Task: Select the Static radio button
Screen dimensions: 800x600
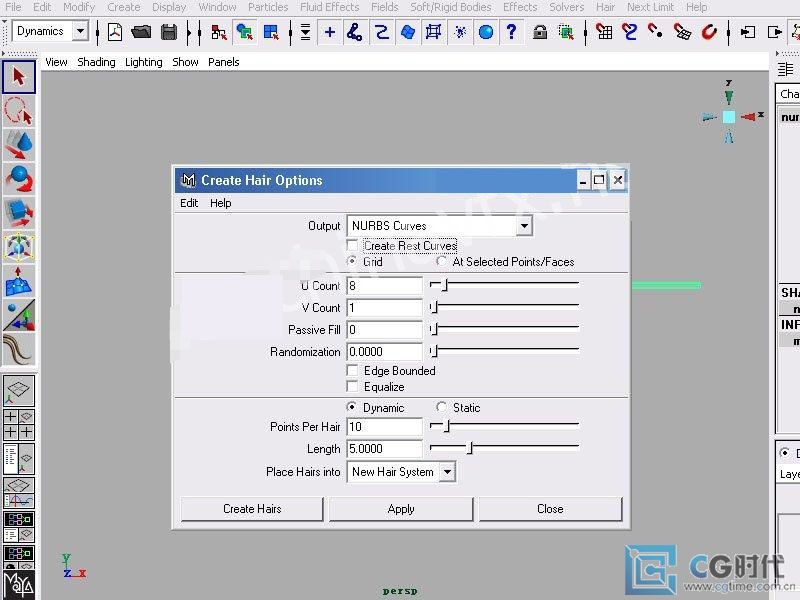Action: coord(441,407)
